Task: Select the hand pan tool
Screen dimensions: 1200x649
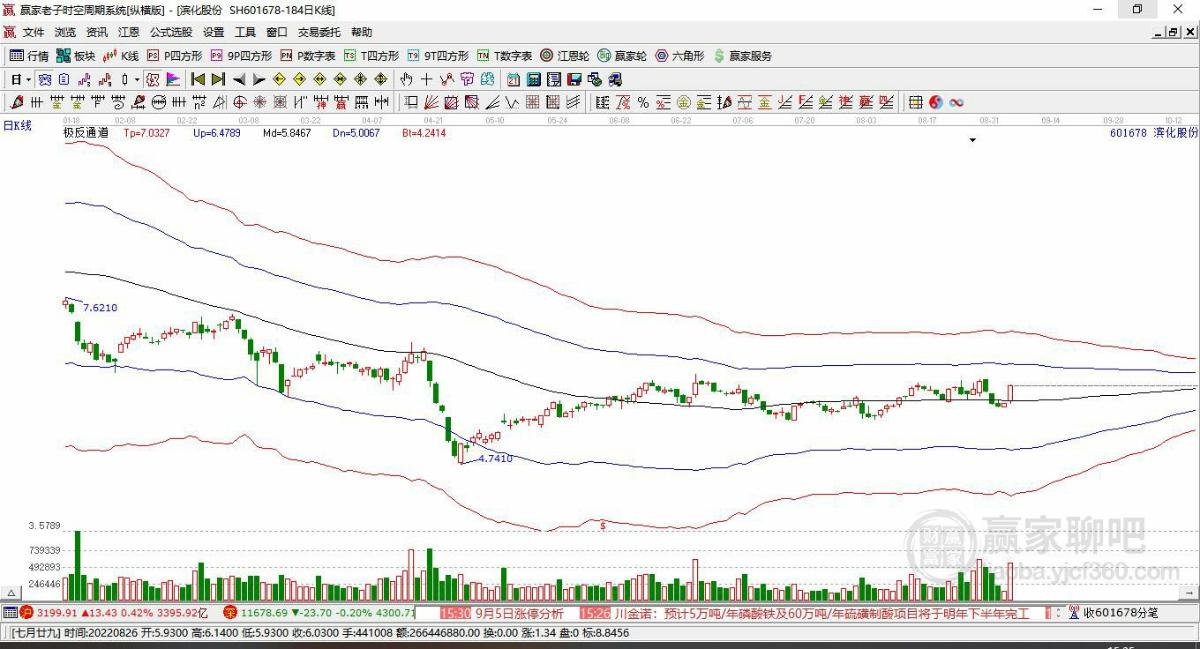Action: point(406,79)
